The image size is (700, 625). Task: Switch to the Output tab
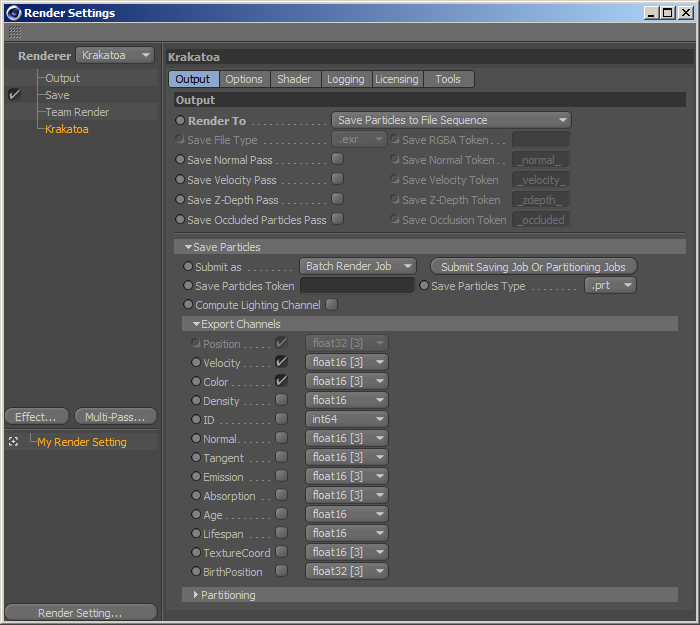pyautogui.click(x=193, y=79)
